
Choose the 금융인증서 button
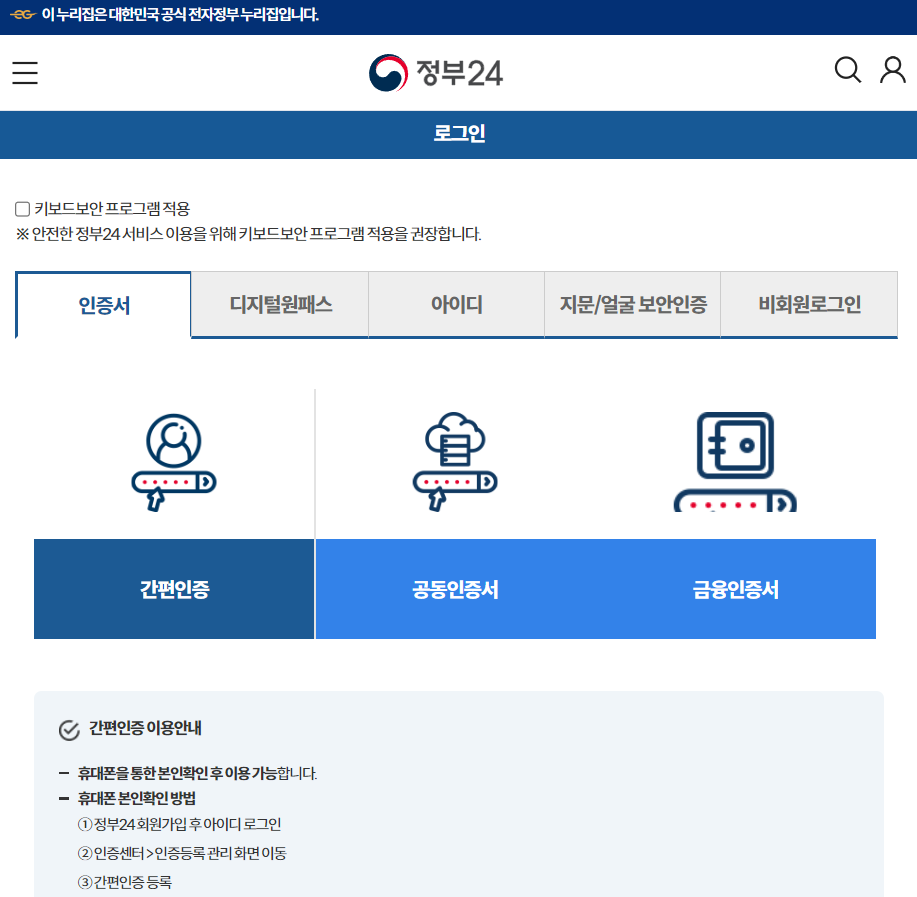click(x=736, y=589)
